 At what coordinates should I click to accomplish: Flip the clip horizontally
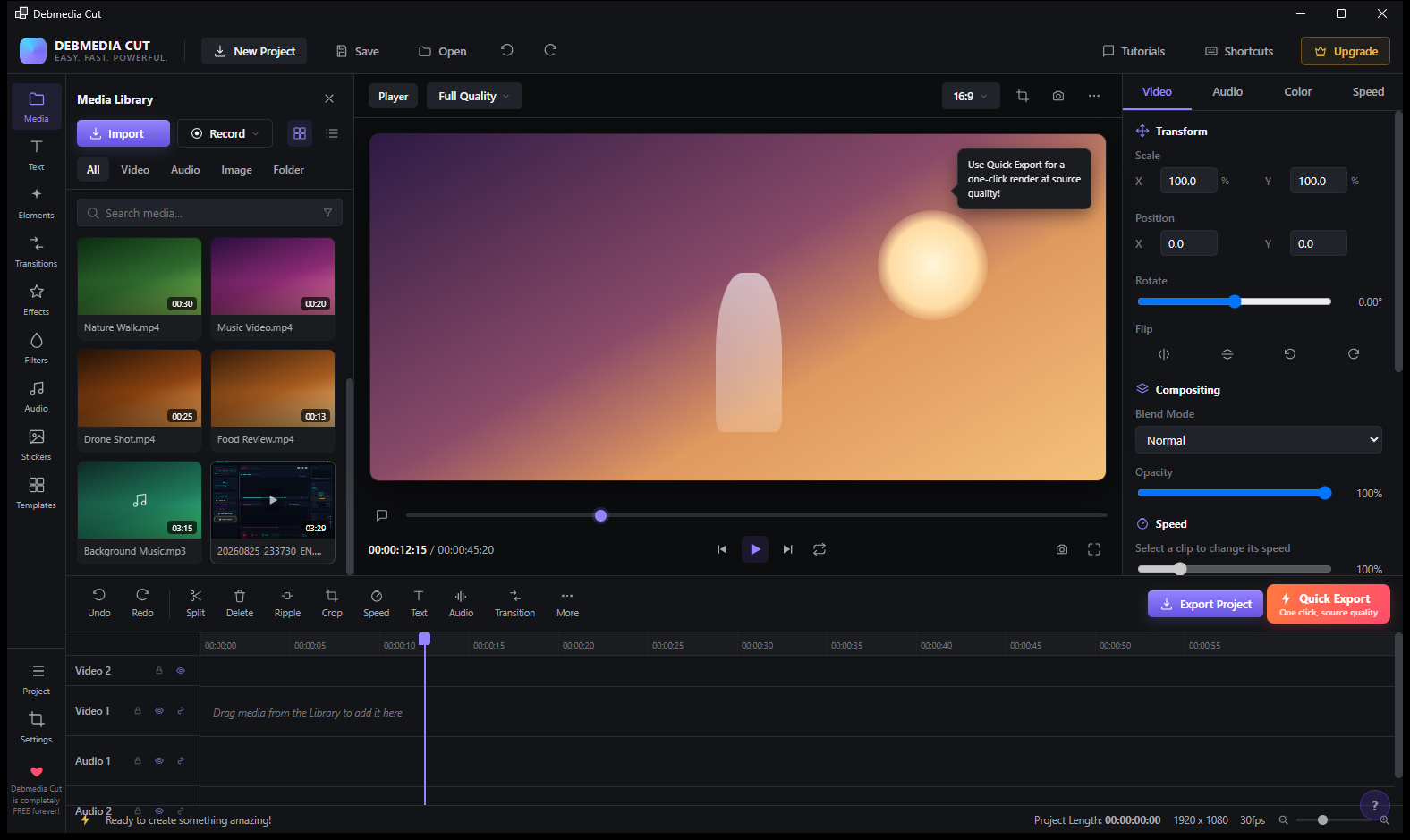(x=1164, y=354)
